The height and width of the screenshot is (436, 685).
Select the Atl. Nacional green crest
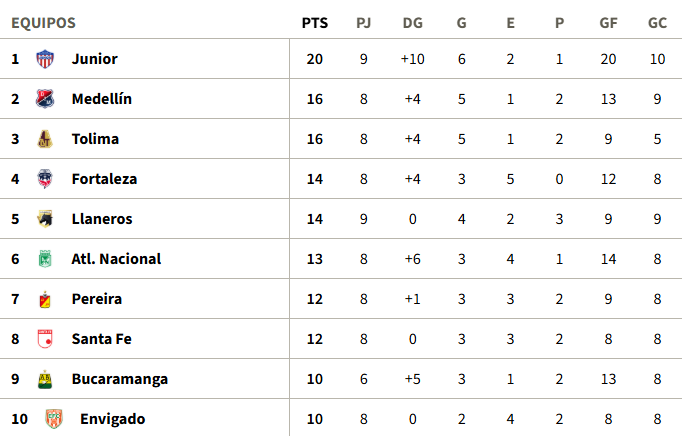pyautogui.click(x=45, y=259)
